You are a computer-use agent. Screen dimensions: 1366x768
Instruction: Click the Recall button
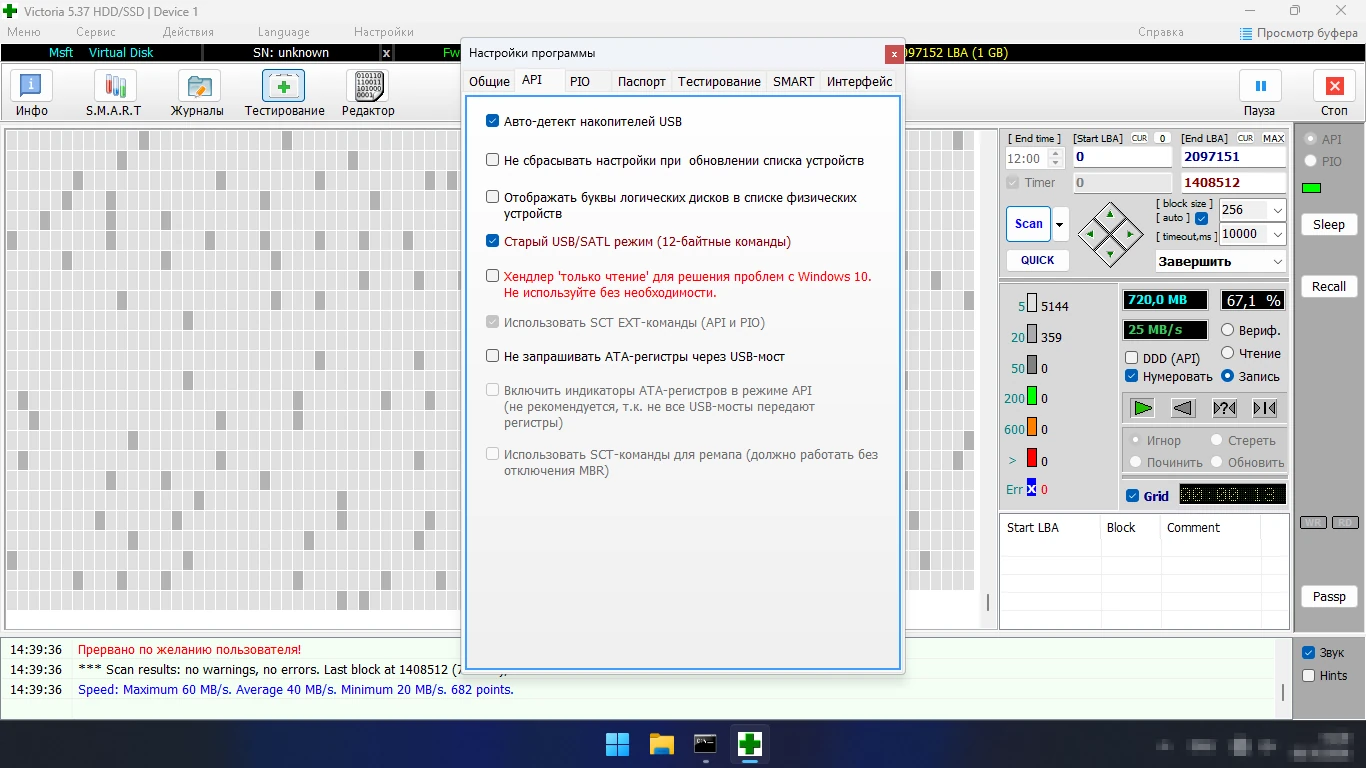(1329, 287)
